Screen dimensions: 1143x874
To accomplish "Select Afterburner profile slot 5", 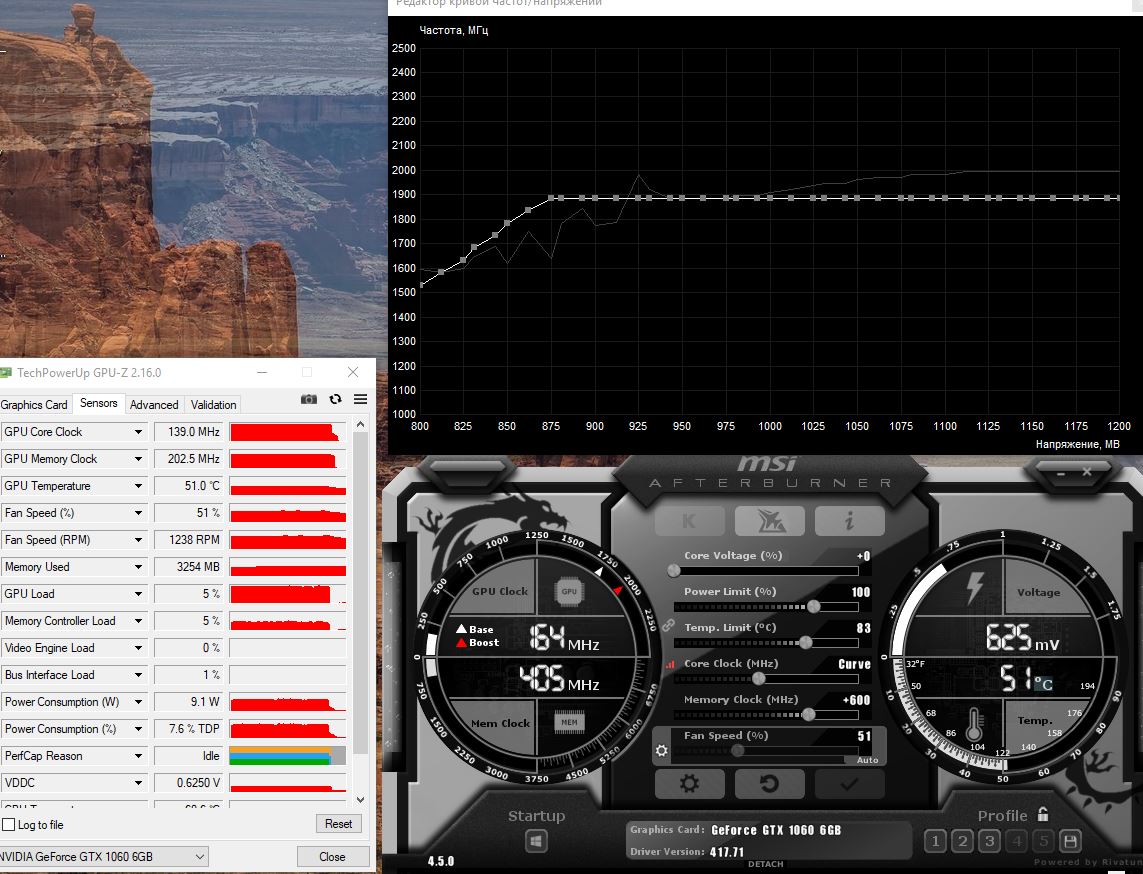I will 1044,841.
